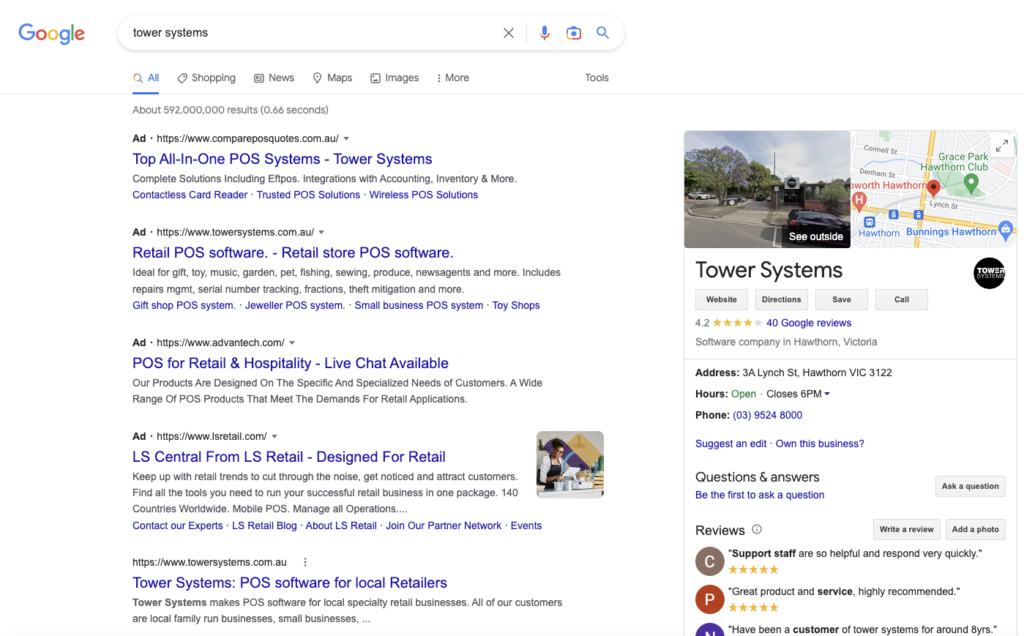Viewport: 1024px width, 636px height.
Task: Click the green Grace Park map pin
Action: point(971,184)
